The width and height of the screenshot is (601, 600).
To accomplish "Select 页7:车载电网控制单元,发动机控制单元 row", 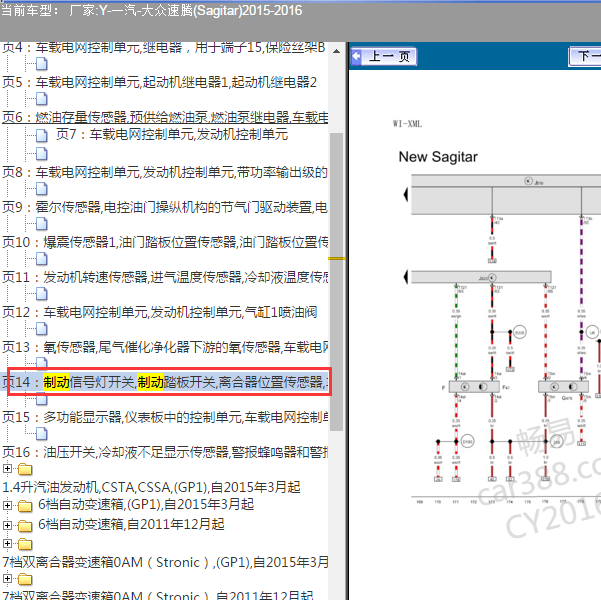I will click(x=172, y=134).
